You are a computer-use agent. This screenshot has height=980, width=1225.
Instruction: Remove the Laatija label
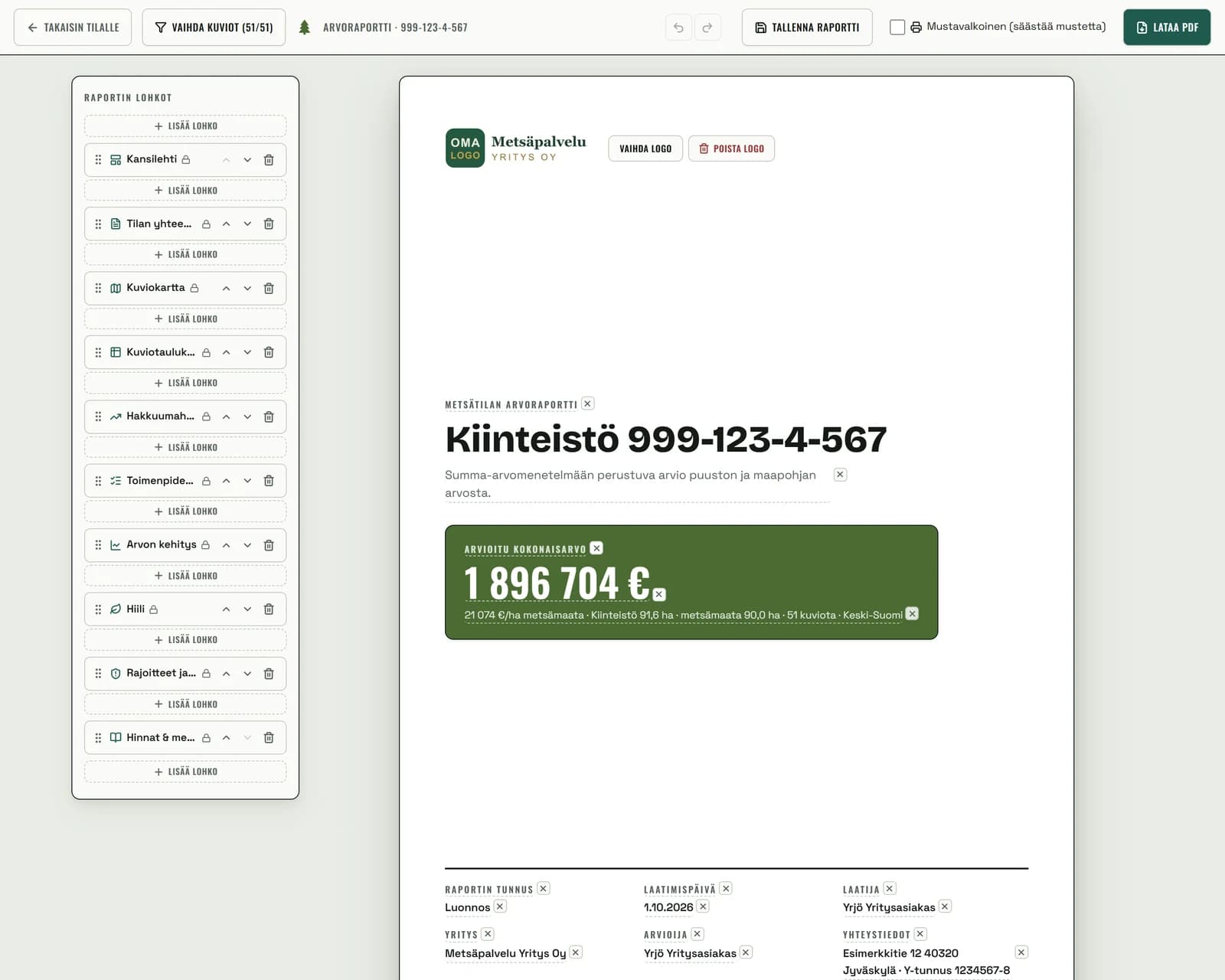[x=890, y=889]
